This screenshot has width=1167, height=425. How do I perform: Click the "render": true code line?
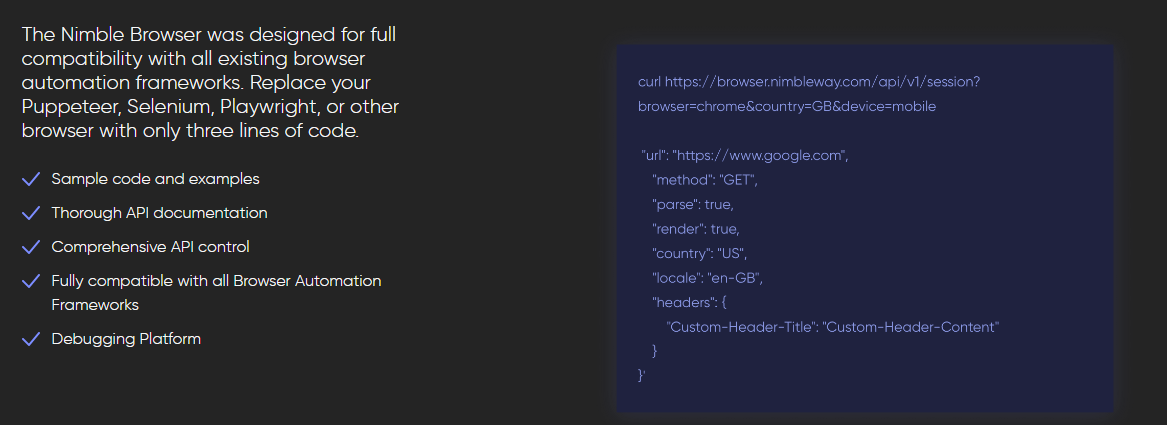point(696,229)
